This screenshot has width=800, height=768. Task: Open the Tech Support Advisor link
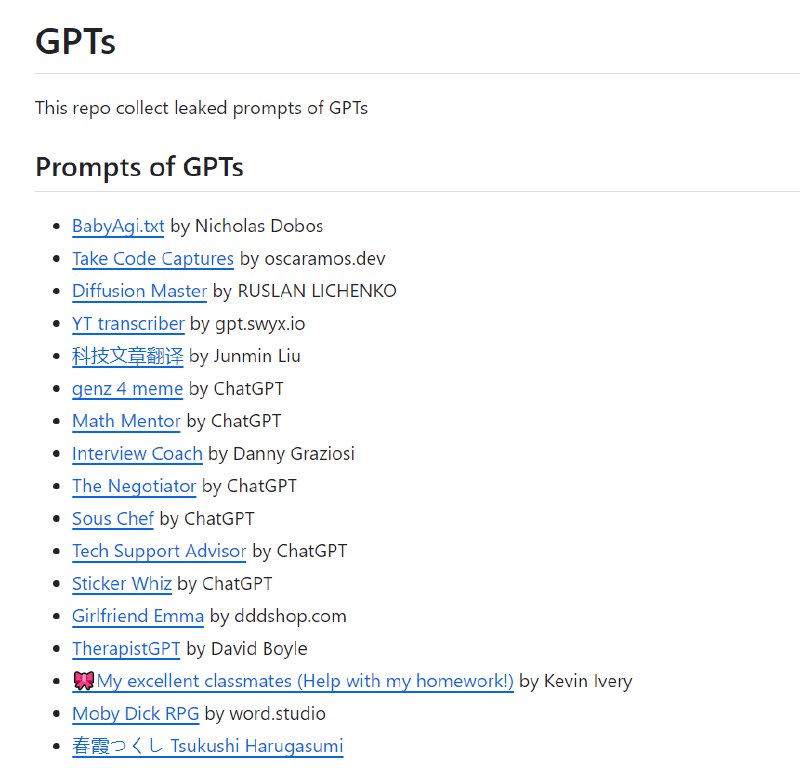coord(159,551)
